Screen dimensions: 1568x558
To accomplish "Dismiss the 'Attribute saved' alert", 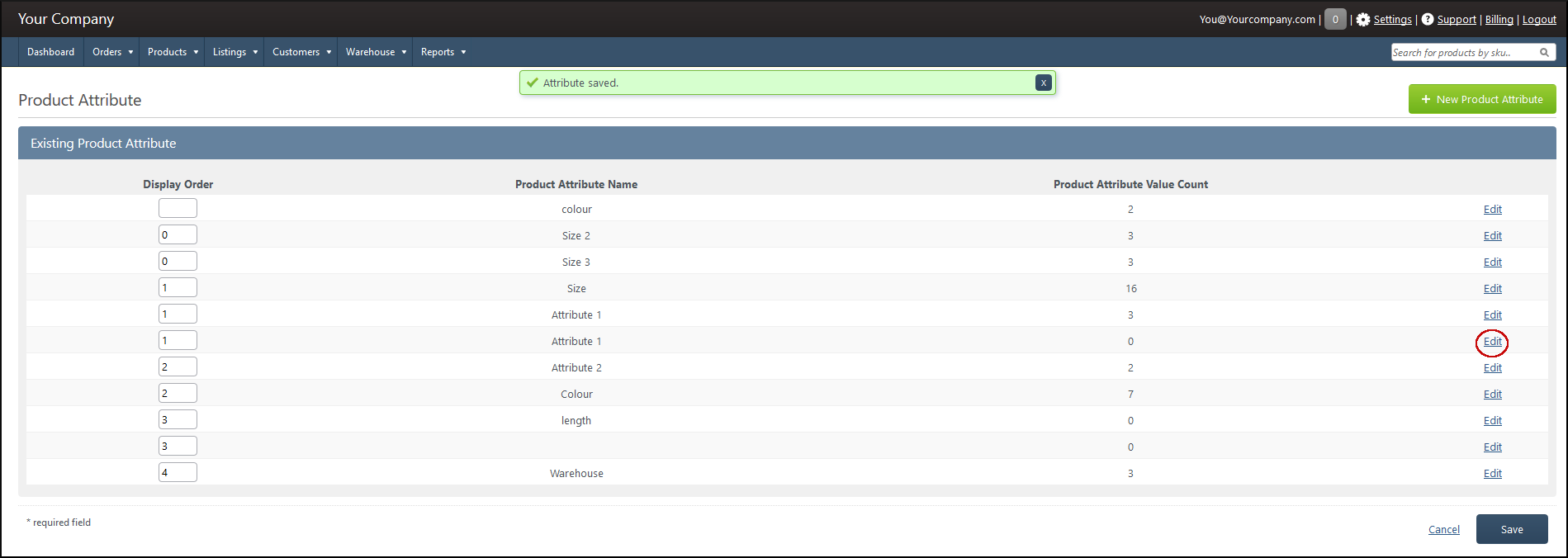I will [1044, 83].
